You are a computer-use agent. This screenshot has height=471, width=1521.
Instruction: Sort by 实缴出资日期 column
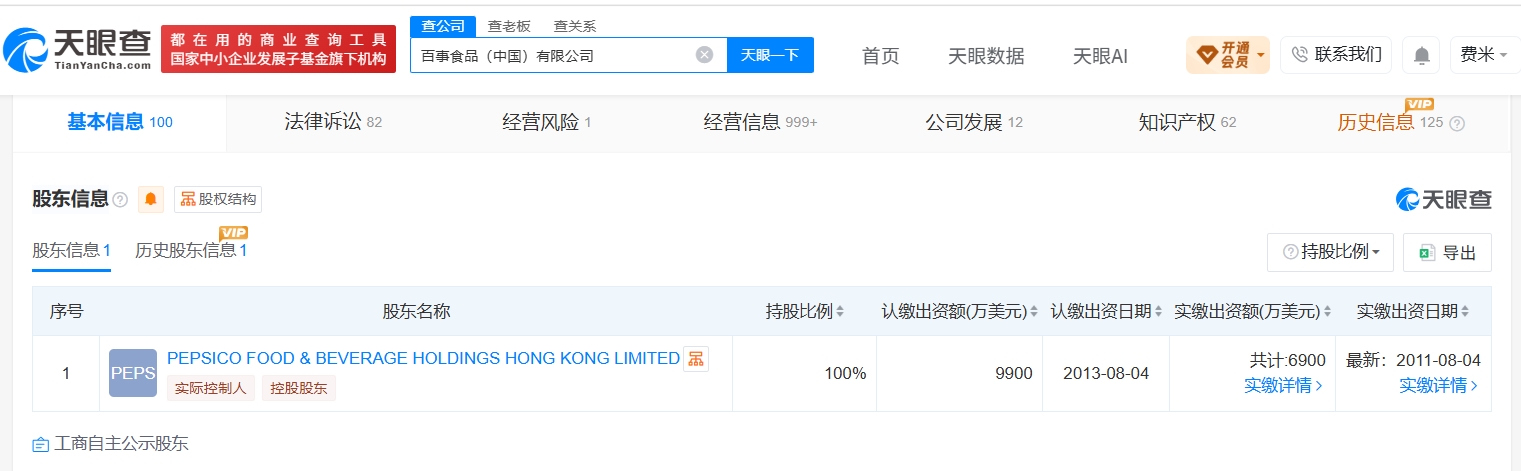tap(1465, 312)
